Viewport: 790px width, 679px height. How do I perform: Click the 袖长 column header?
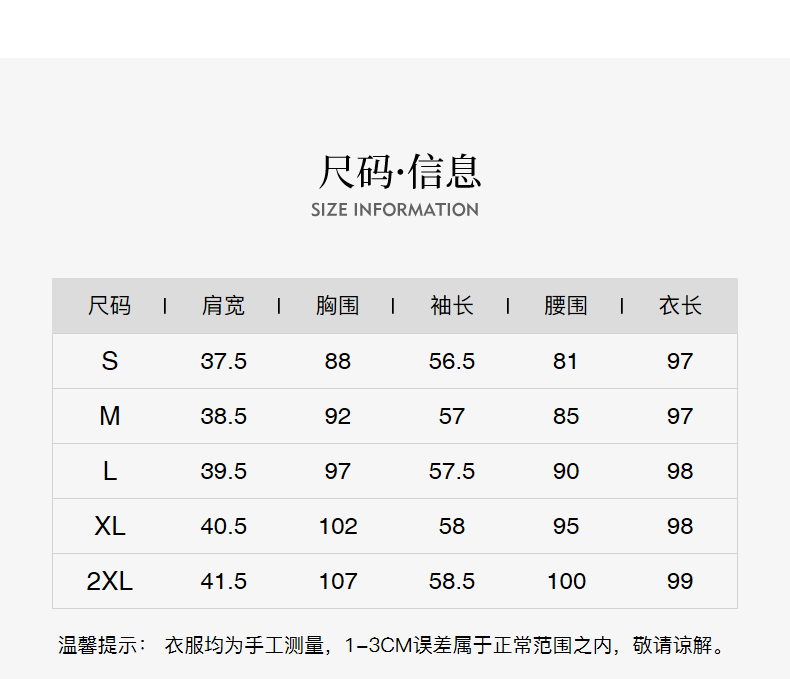452,306
